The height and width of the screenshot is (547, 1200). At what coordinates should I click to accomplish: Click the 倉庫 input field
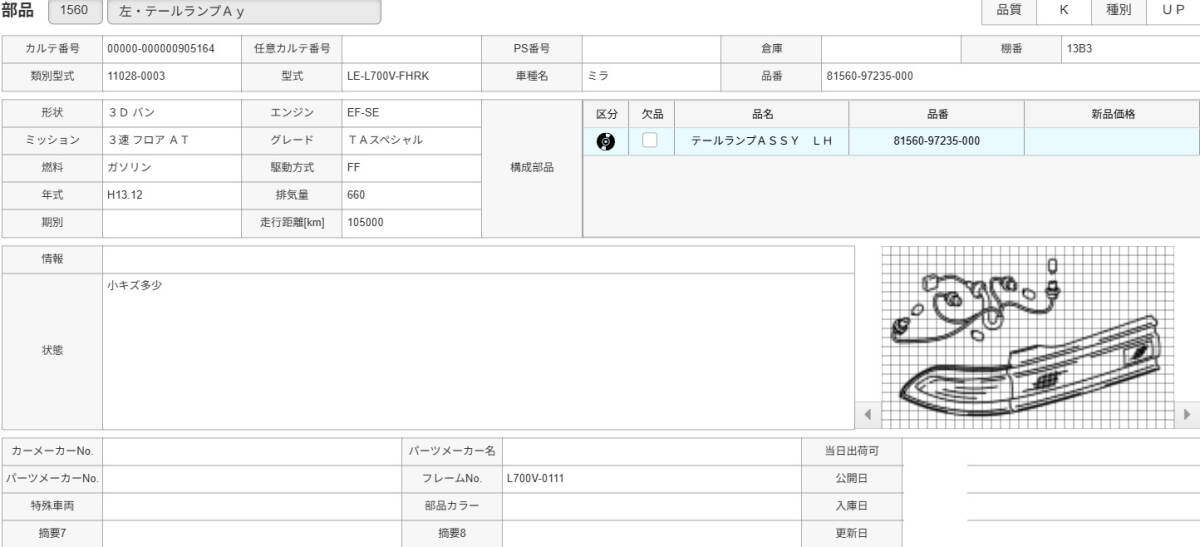(891, 48)
